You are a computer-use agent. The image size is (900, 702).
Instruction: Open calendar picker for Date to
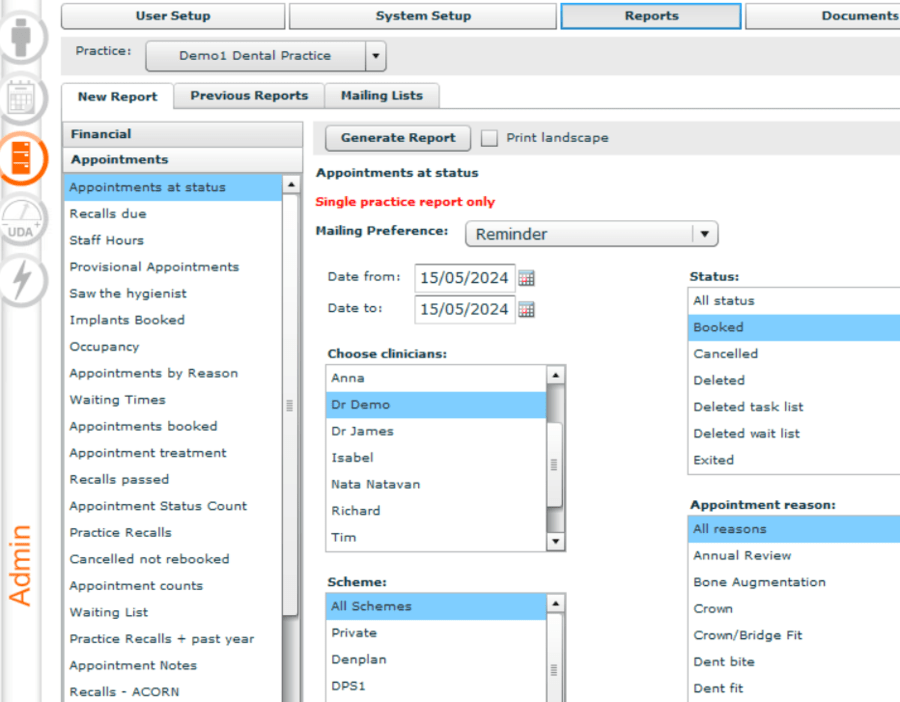click(x=527, y=310)
